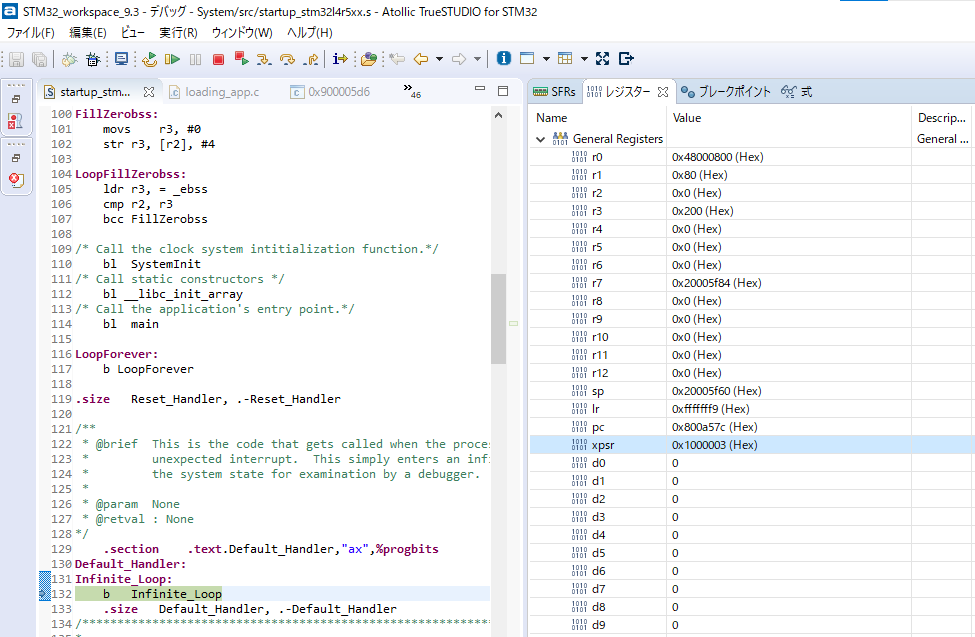Click the editor vertical scrollbar thumb
975x637 pixels.
click(498, 318)
